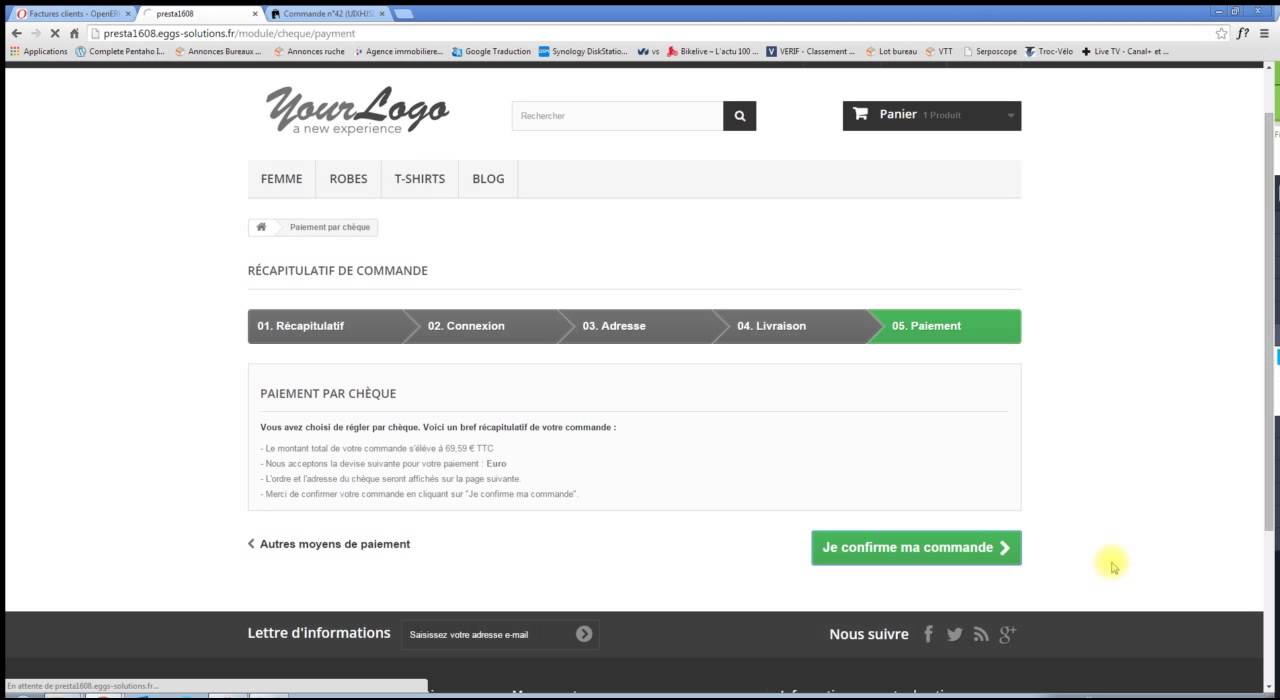Image resolution: width=1280 pixels, height=700 pixels.
Task: Stop the page loading with X
Action: tap(55, 33)
